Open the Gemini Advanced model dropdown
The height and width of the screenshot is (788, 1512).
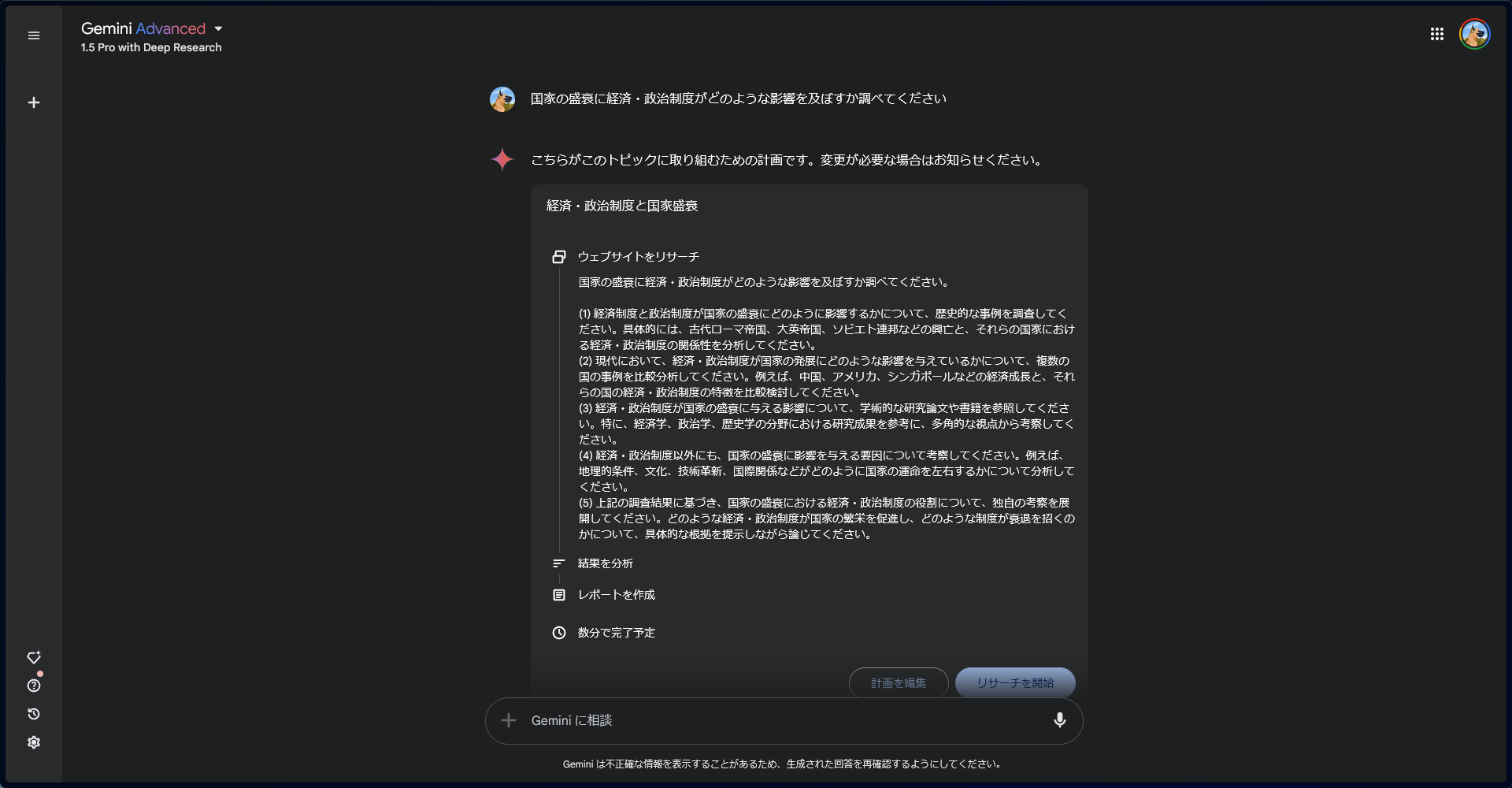(x=152, y=28)
